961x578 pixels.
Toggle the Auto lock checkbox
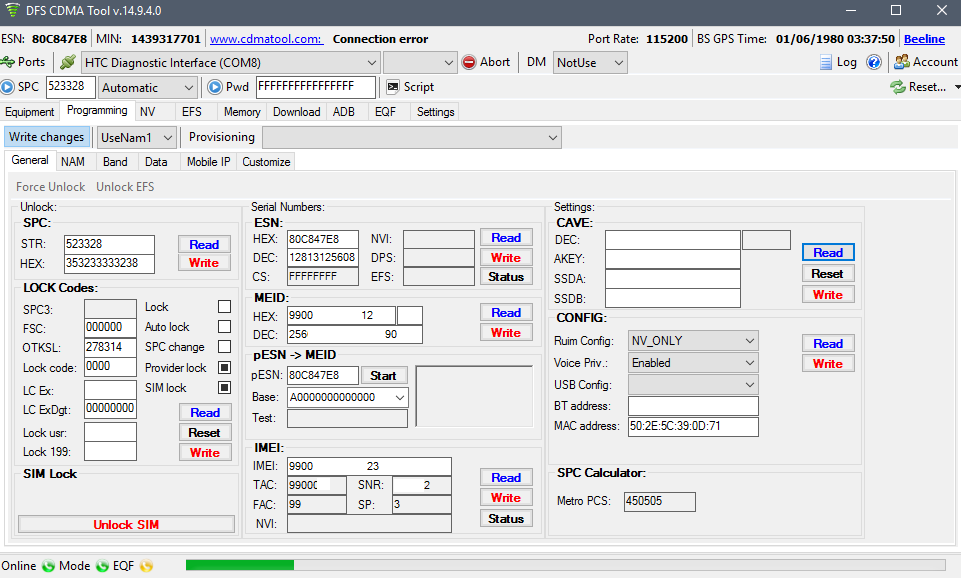coord(225,327)
